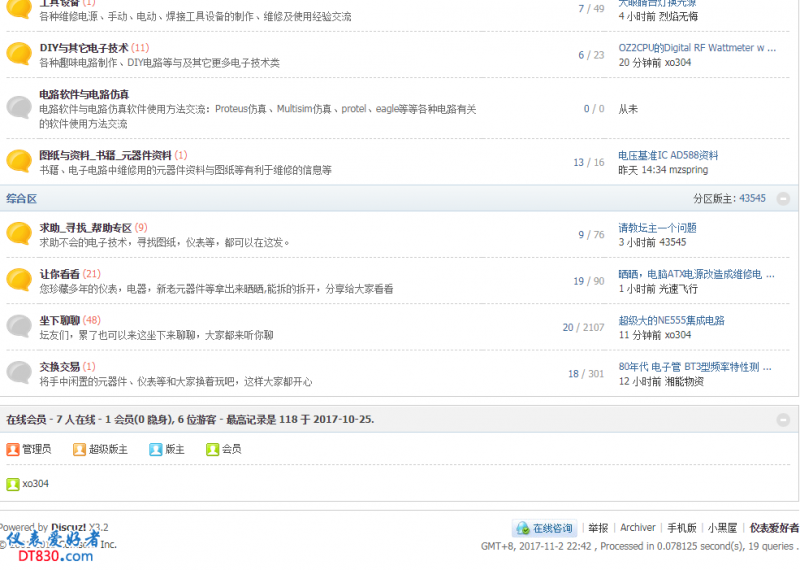
Task: Collapse the 在线会员 panel
Action: click(x=783, y=419)
